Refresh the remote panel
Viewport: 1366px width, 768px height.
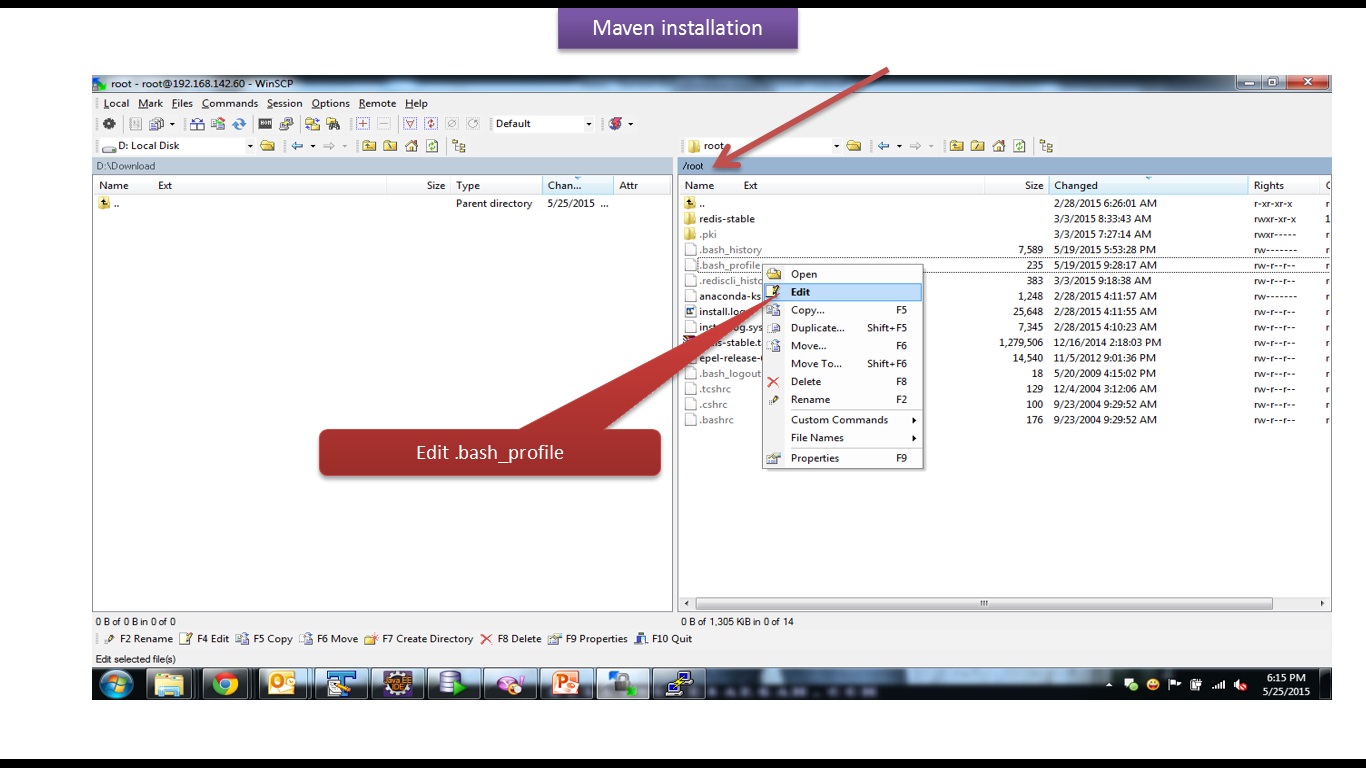click(1019, 146)
